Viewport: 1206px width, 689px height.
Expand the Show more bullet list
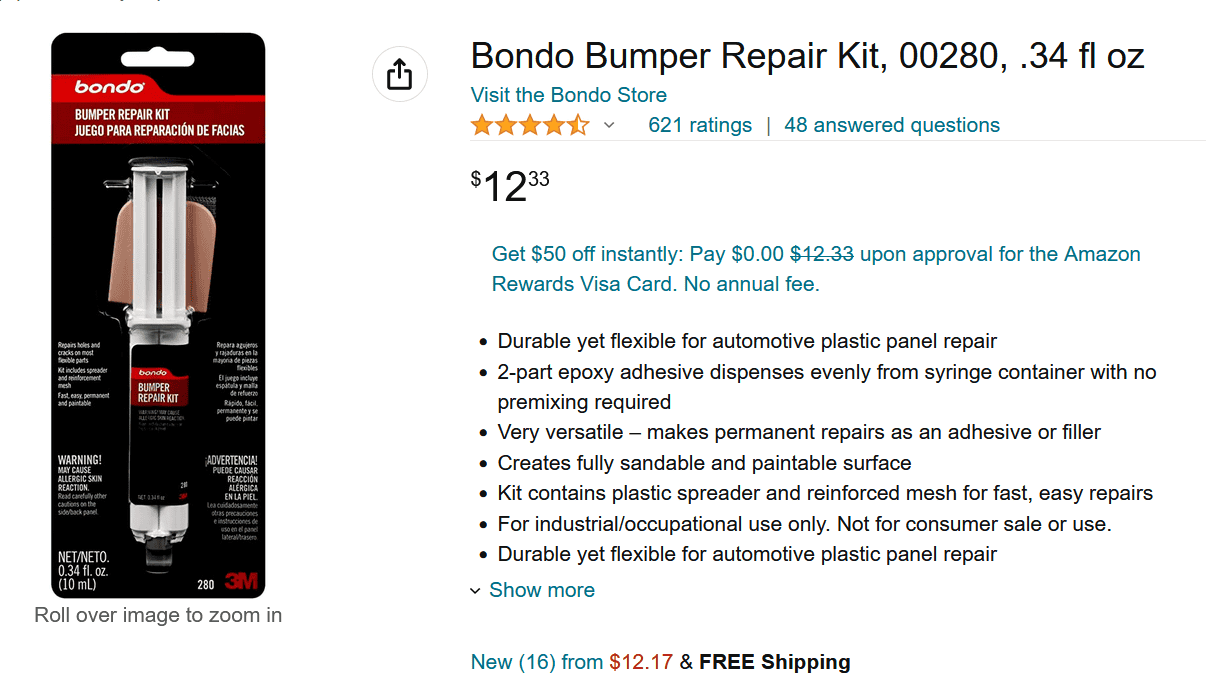pos(541,590)
